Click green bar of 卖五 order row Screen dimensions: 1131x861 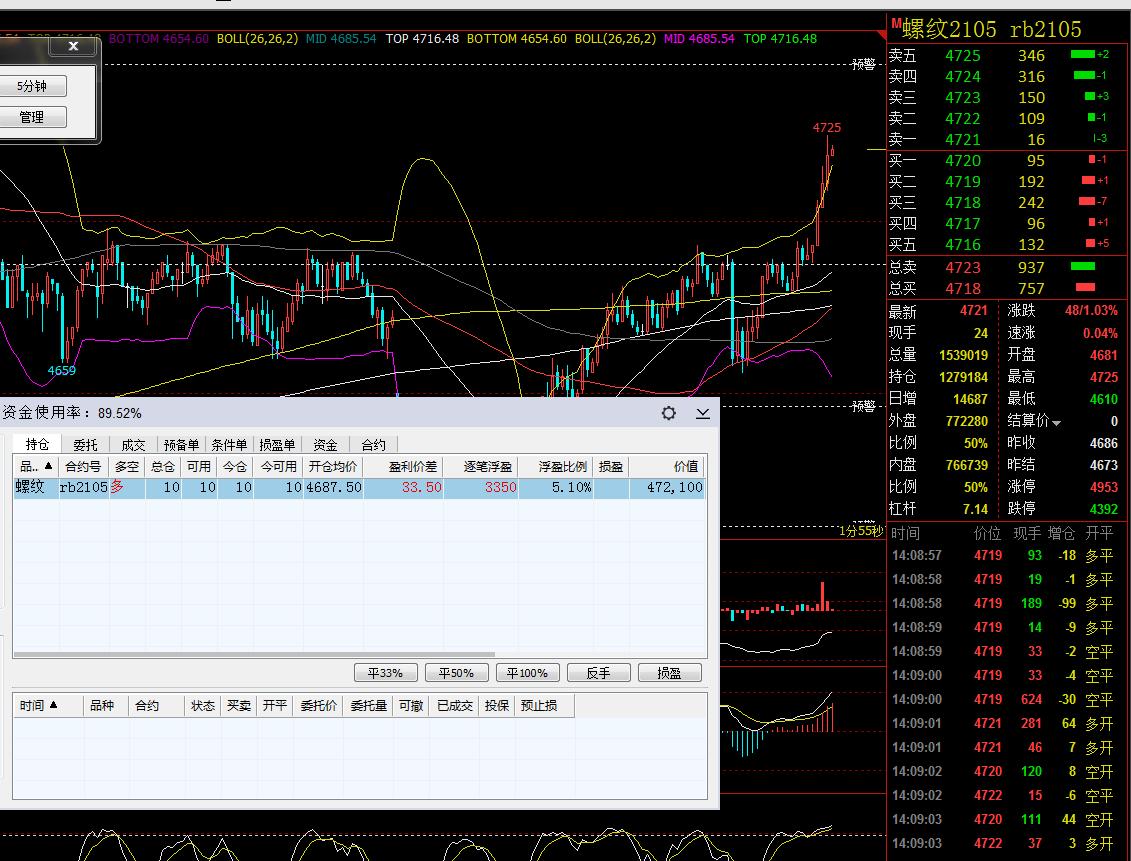pyautogui.click(x=1082, y=55)
